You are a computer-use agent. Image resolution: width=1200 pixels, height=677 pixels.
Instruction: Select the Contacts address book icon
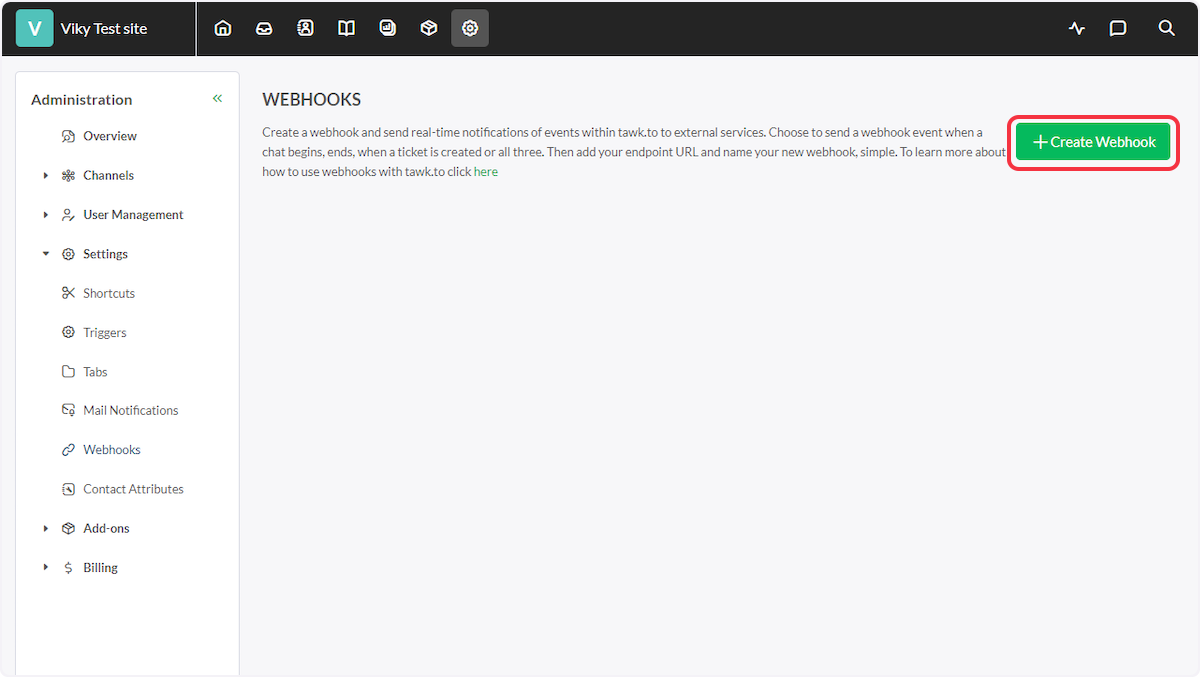304,28
